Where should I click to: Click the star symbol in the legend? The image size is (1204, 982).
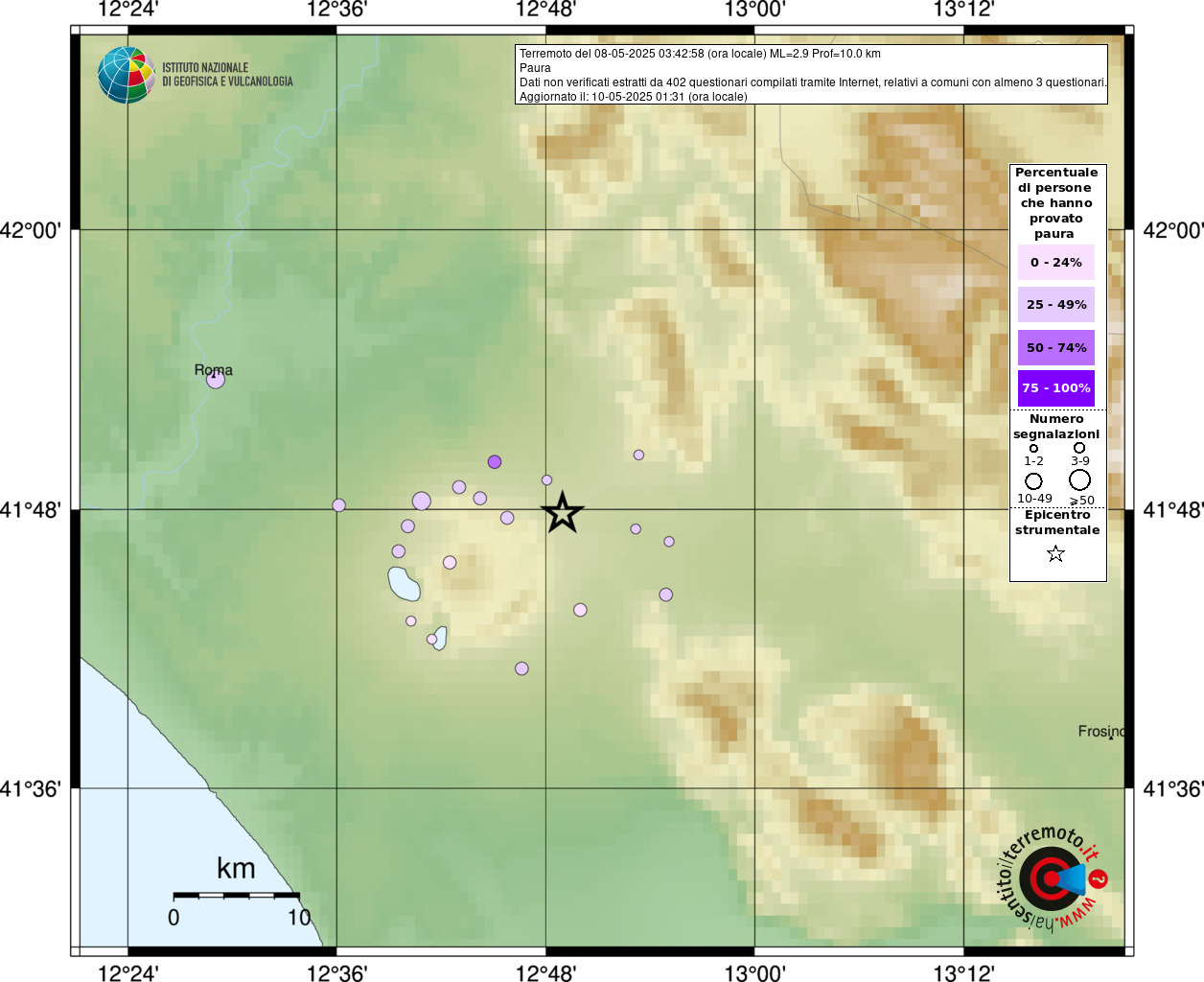(x=1055, y=553)
